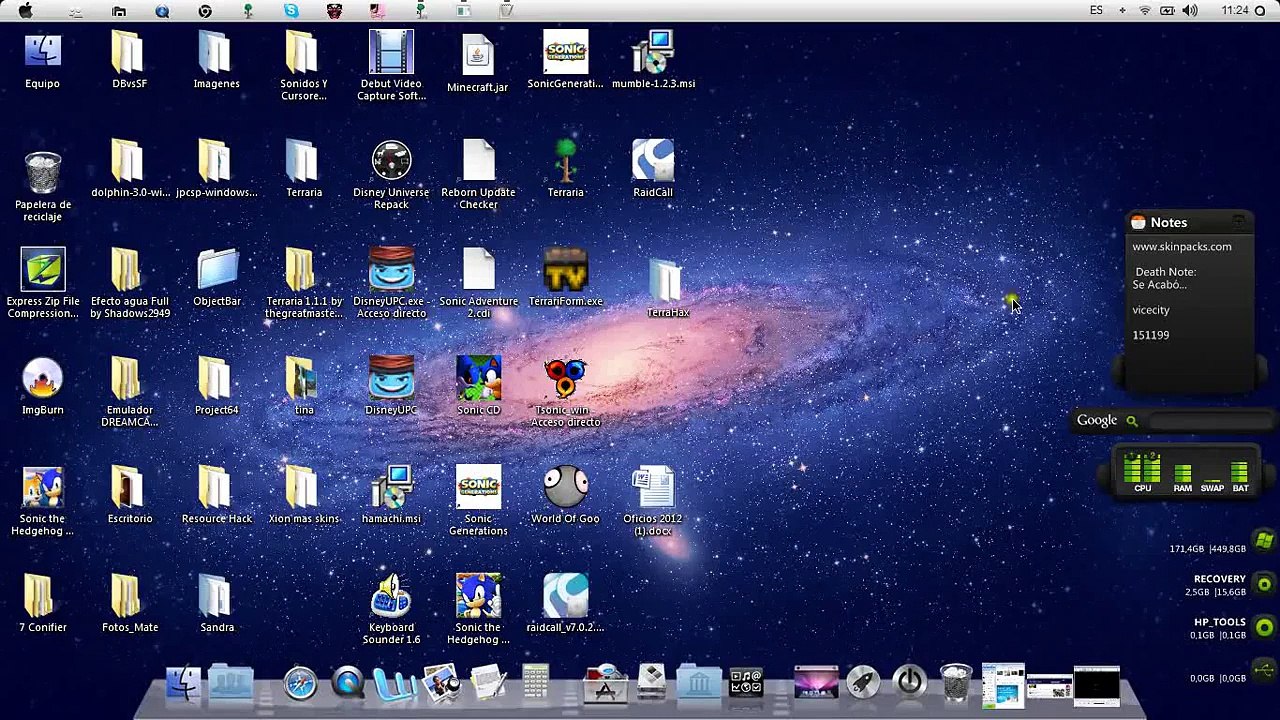Screen dimensions: 1280x720
Task: Open the Terraria tree game icon
Action: [566, 161]
